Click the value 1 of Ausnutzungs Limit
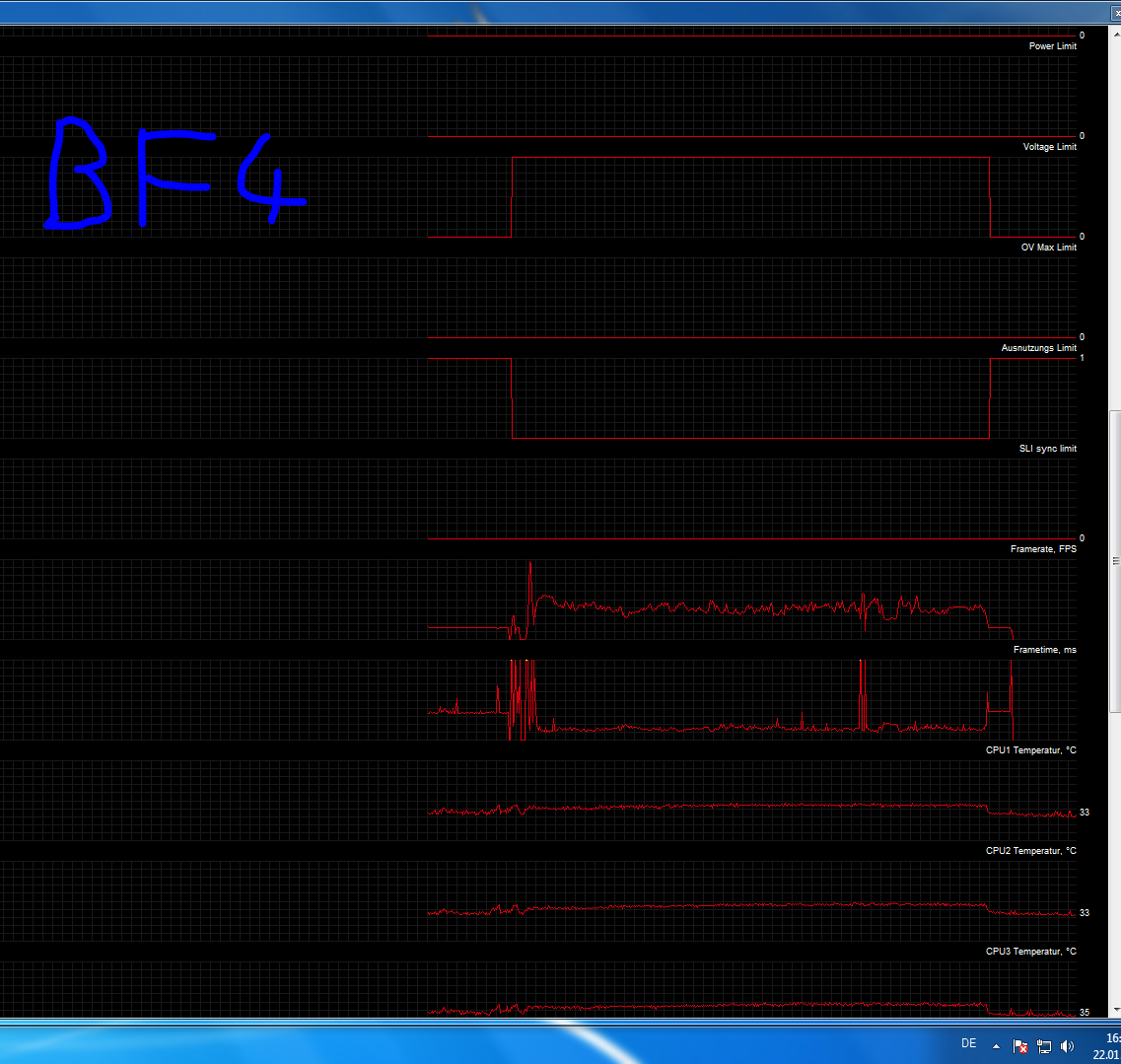This screenshot has height=1064, width=1121. 1082,358
